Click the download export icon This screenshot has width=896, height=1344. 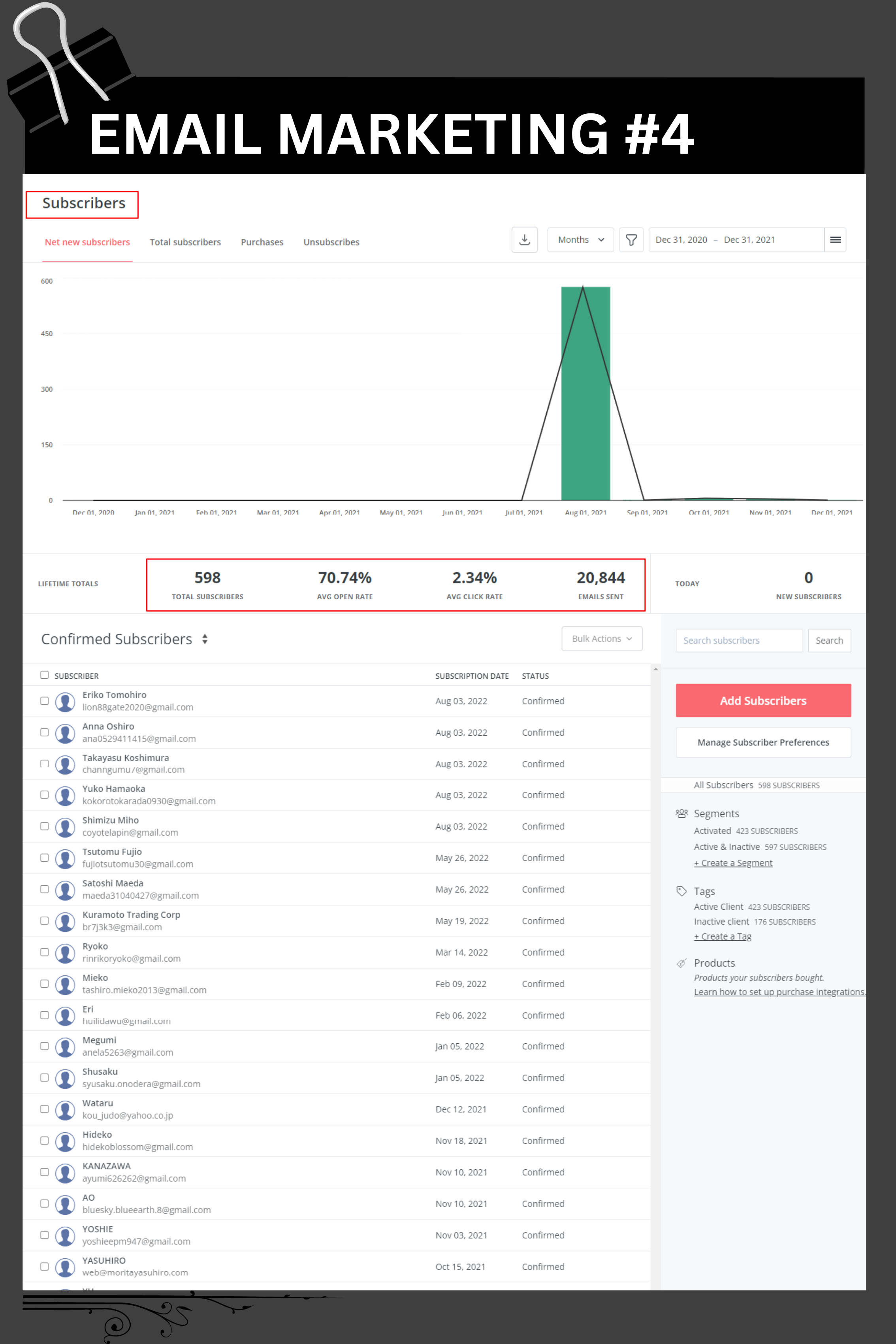tap(524, 240)
